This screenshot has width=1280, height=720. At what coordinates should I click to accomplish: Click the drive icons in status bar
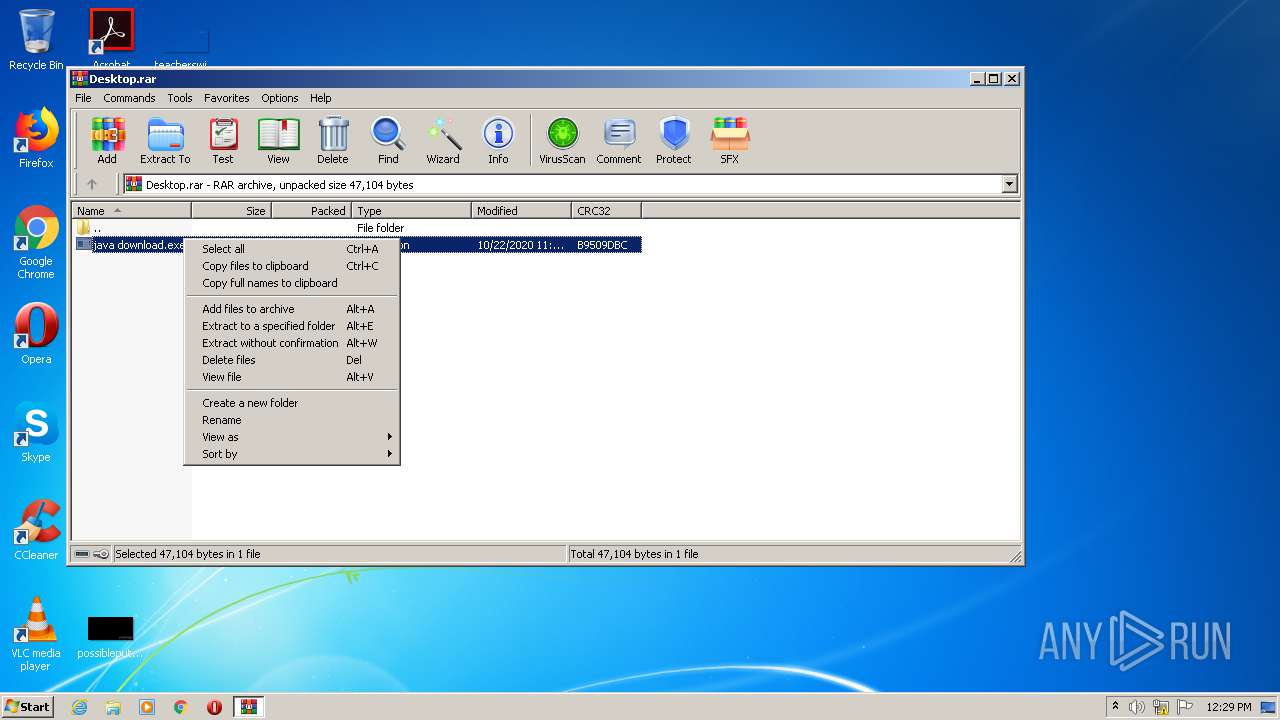click(x=91, y=554)
